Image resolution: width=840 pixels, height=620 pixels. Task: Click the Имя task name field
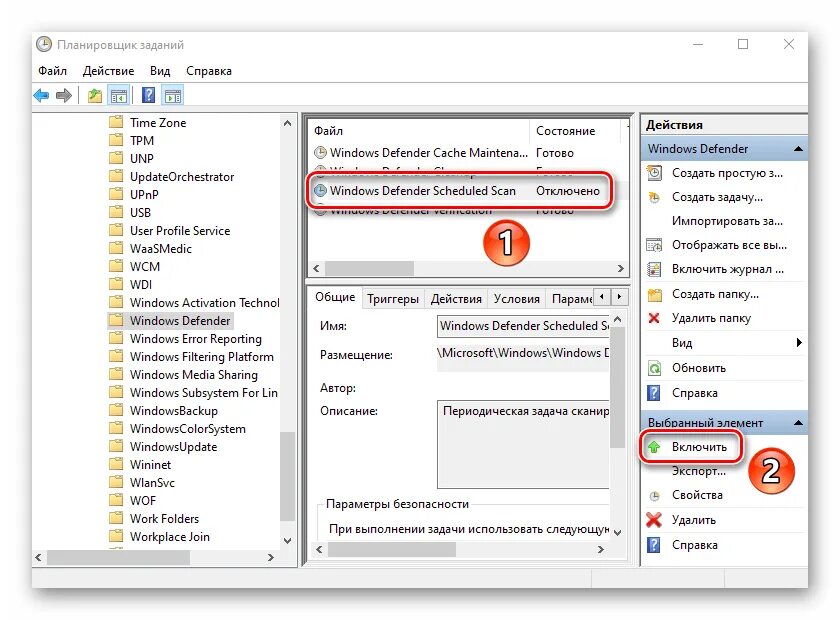(523, 326)
